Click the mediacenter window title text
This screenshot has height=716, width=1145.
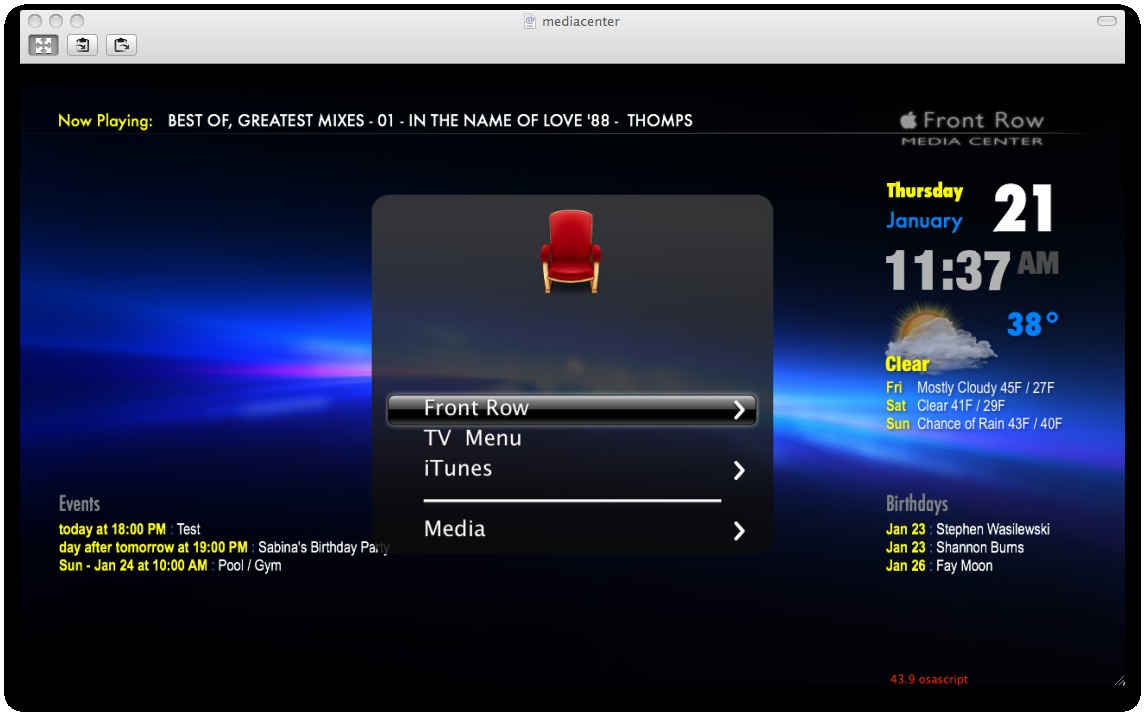pos(581,22)
